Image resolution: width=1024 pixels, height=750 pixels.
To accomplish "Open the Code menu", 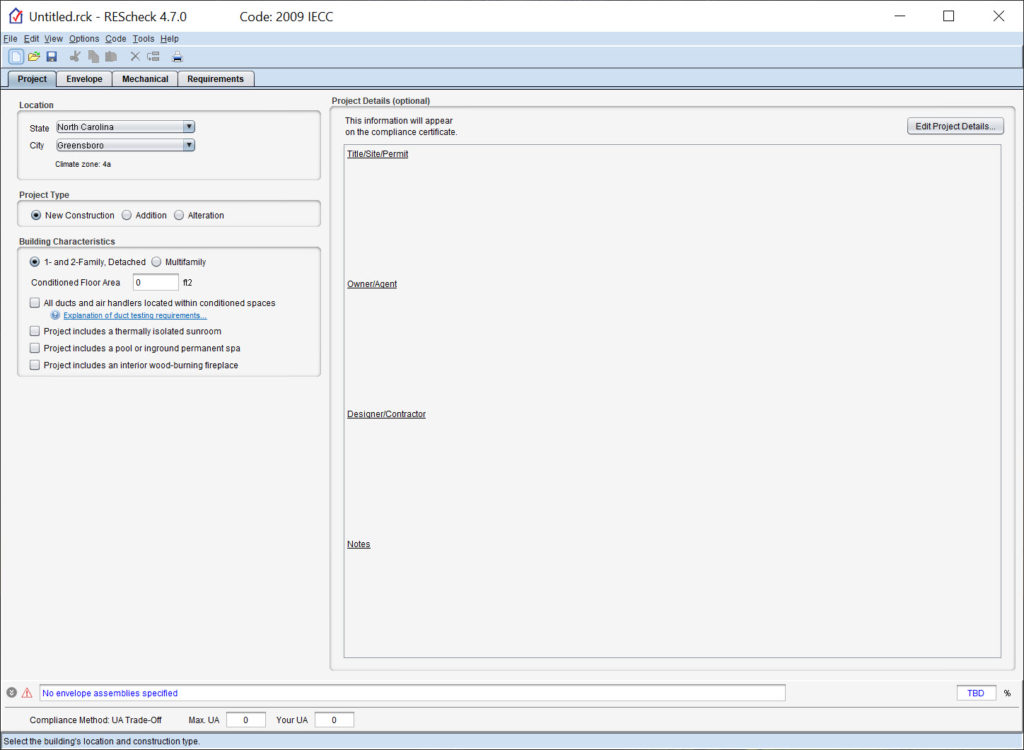I will click(116, 39).
